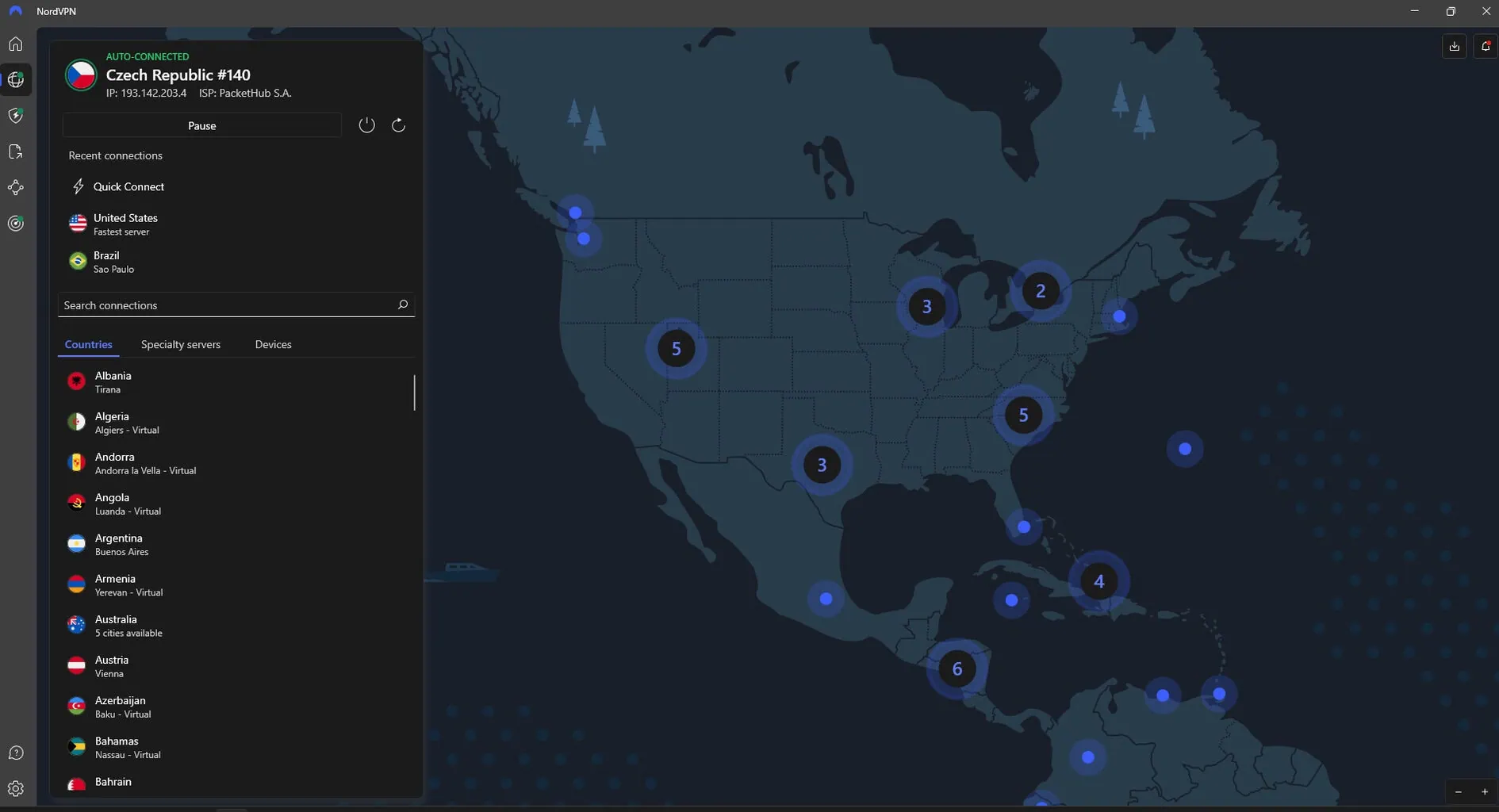Screen dimensions: 1499x812
Task: Open Settings gear icon
Action: [x=16, y=789]
